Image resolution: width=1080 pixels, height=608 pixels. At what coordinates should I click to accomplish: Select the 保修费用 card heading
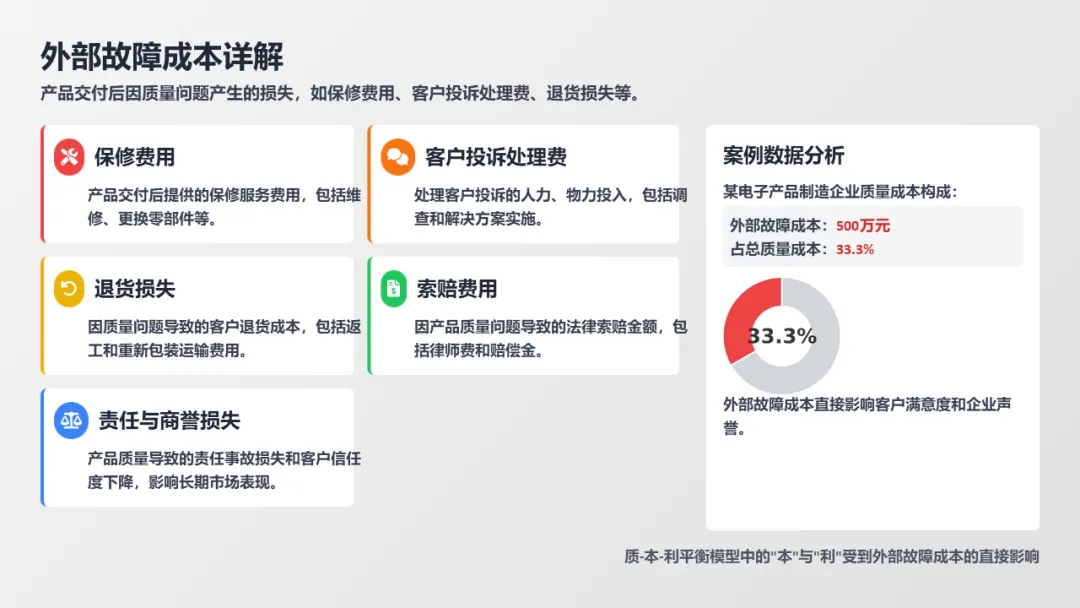pyautogui.click(x=135, y=157)
